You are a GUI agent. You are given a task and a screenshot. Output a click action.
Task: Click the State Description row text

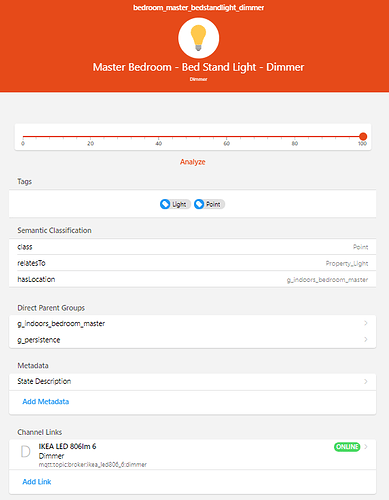pos(44,381)
